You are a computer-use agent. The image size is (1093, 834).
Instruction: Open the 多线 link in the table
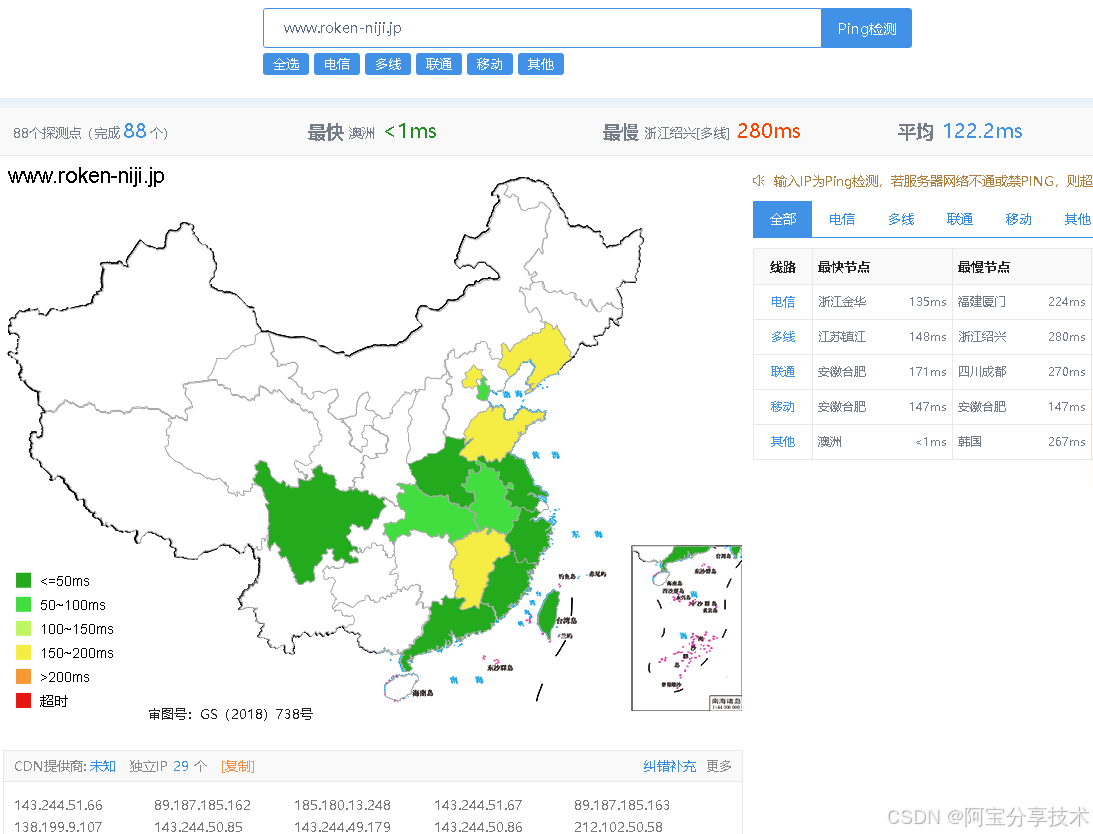point(783,337)
